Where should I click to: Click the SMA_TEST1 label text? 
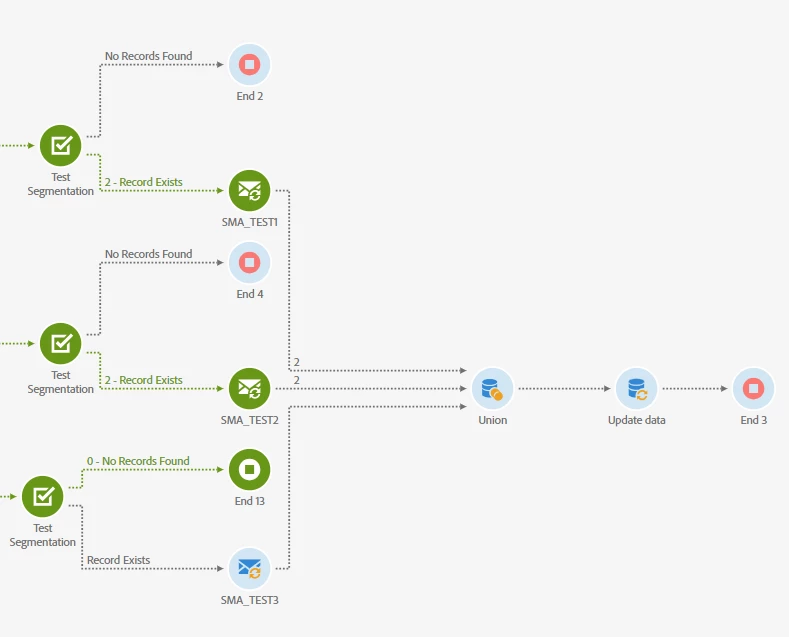tap(250, 222)
